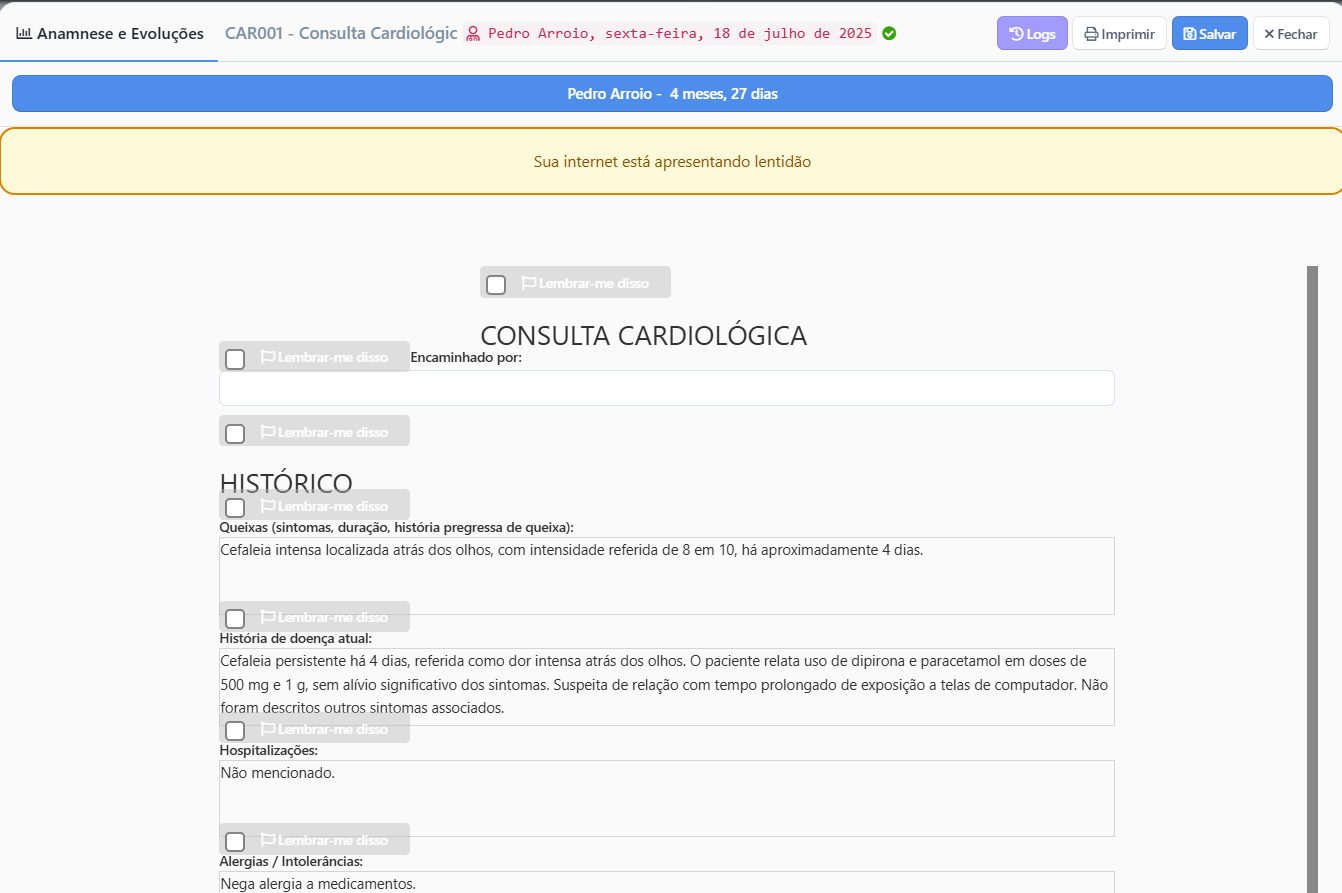1342x893 pixels.
Task: Click the flag icon above Queixas label
Action: tap(268, 506)
